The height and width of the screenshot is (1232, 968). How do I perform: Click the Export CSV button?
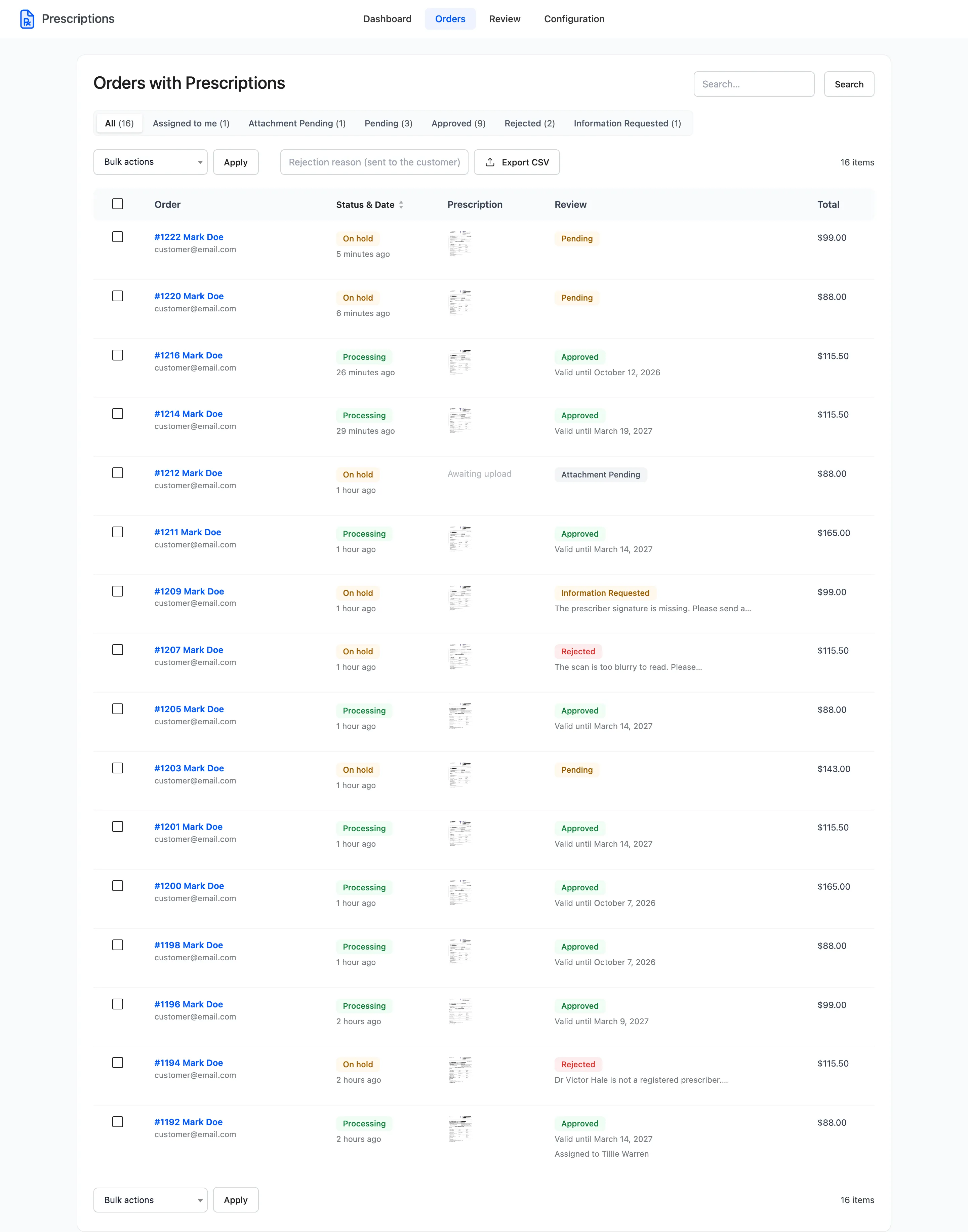tap(517, 162)
